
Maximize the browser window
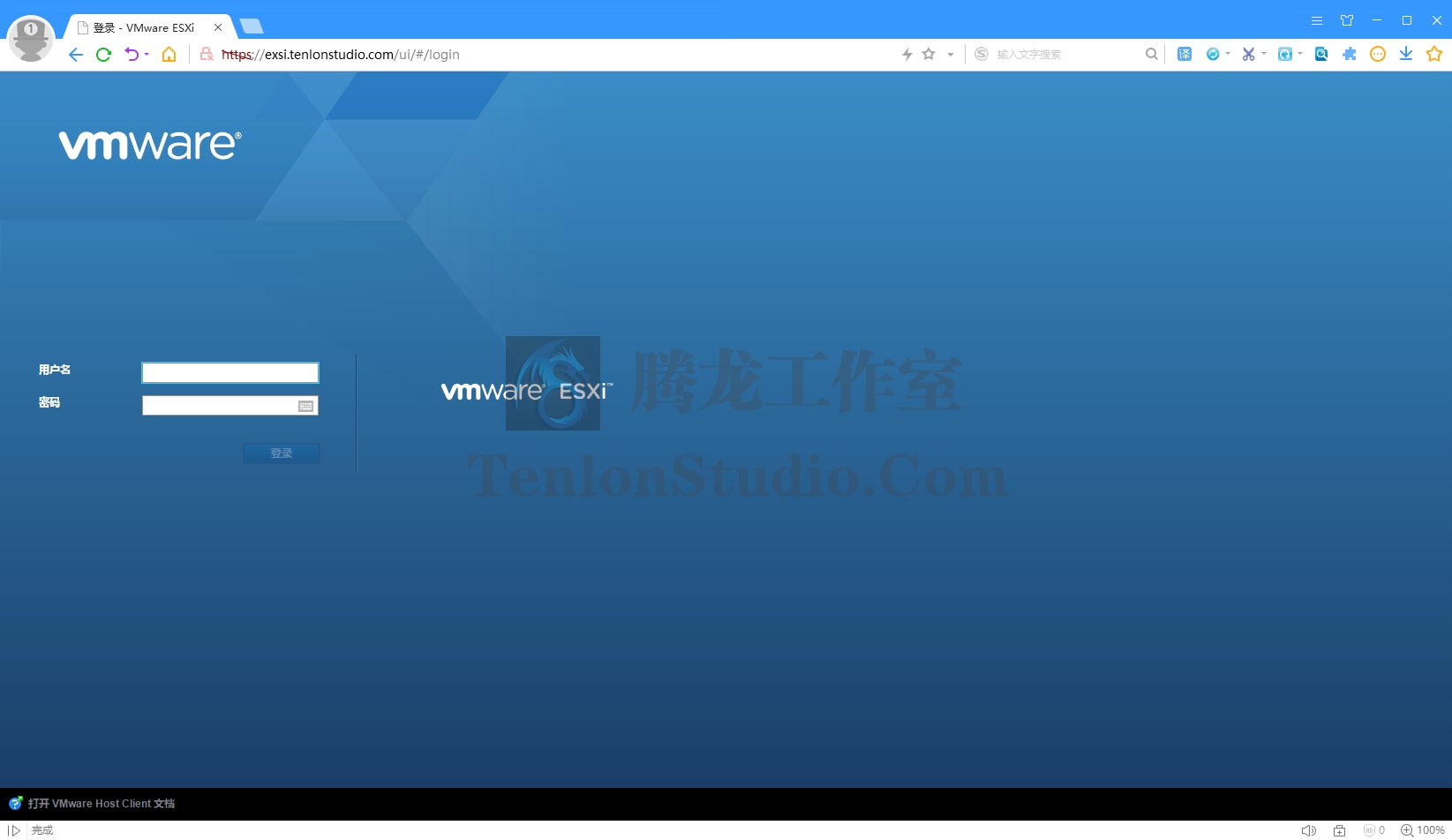[x=1407, y=20]
